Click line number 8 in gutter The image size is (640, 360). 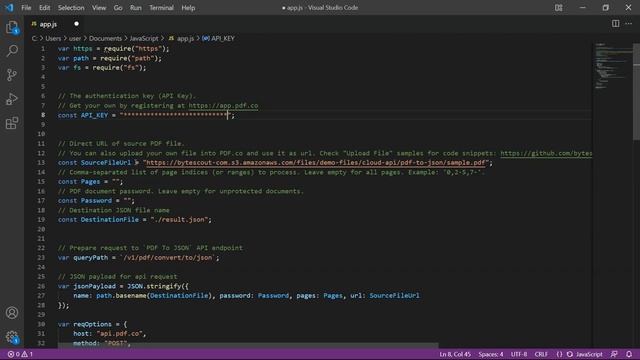tap(43, 115)
